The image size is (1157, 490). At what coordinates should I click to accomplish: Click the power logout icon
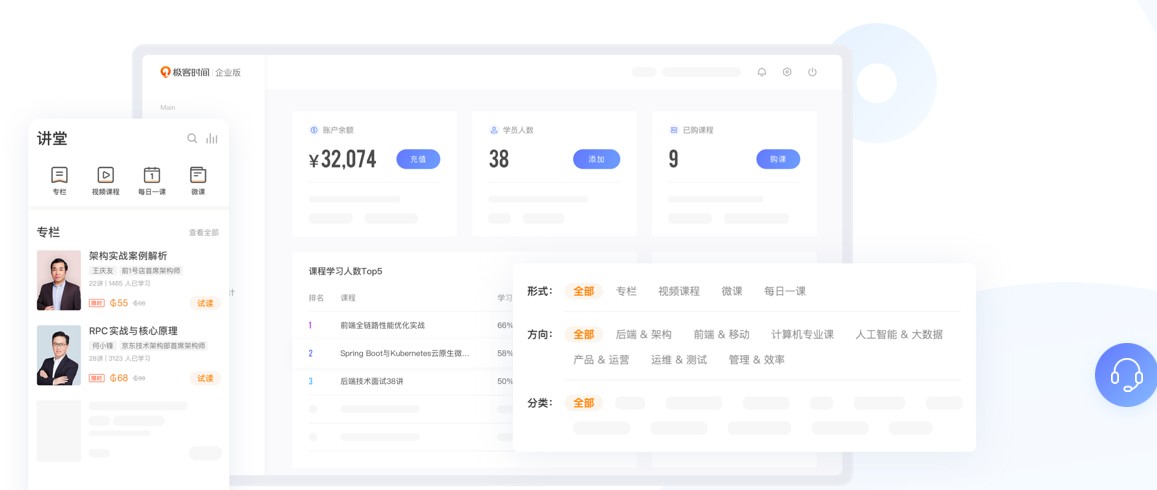click(x=812, y=72)
